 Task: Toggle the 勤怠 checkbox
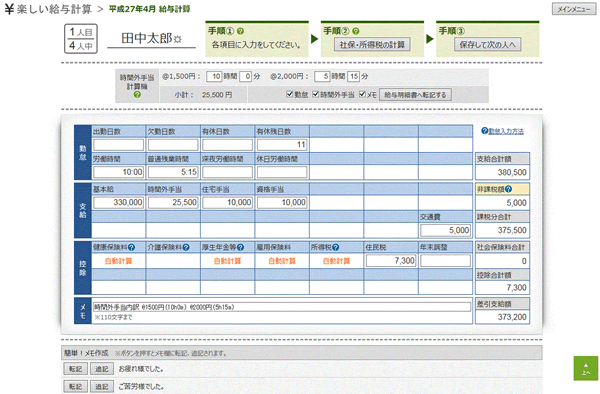(x=290, y=94)
